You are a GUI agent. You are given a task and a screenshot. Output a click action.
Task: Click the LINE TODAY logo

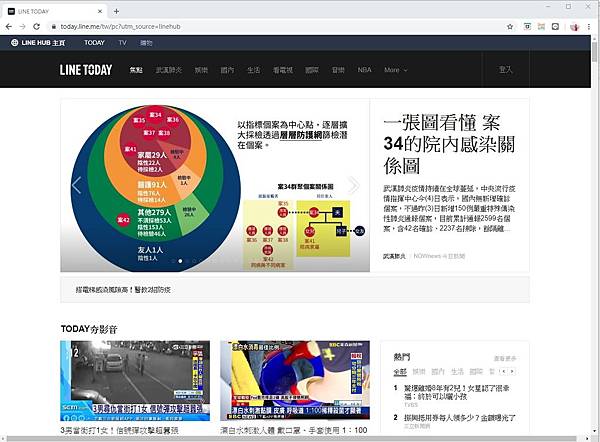(x=86, y=70)
